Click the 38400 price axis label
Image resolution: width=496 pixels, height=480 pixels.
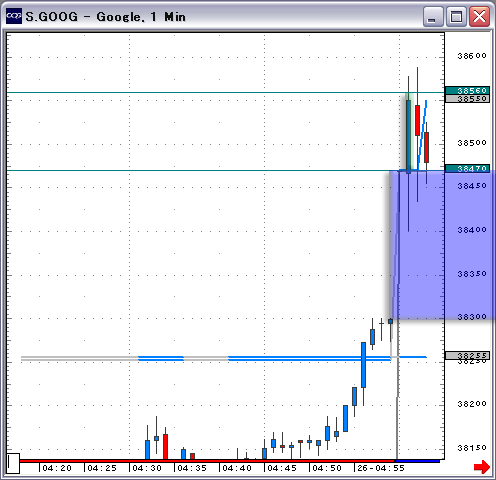(472, 230)
